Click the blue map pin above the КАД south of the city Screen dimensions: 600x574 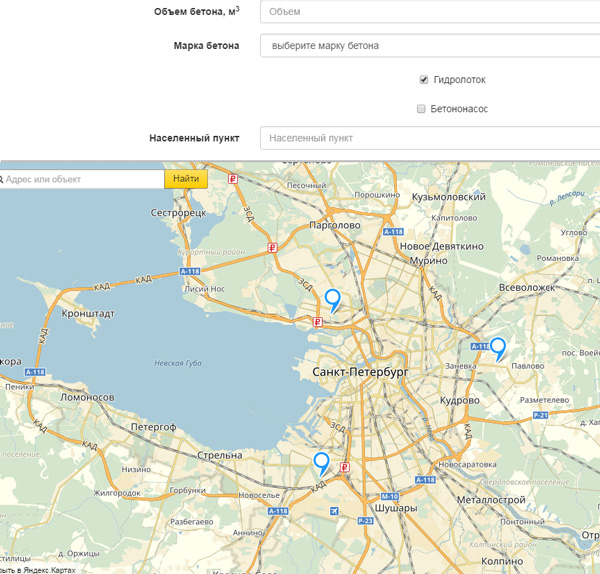pyautogui.click(x=321, y=464)
